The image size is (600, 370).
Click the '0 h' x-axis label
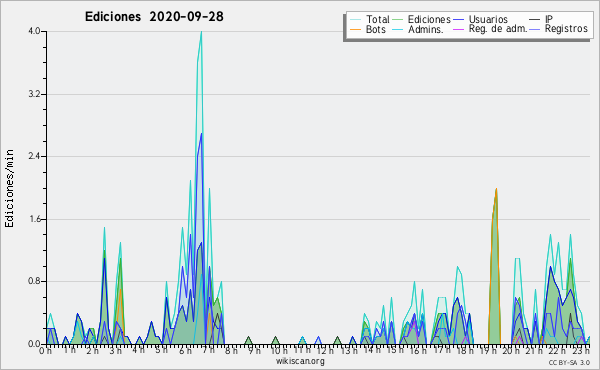tap(45, 351)
